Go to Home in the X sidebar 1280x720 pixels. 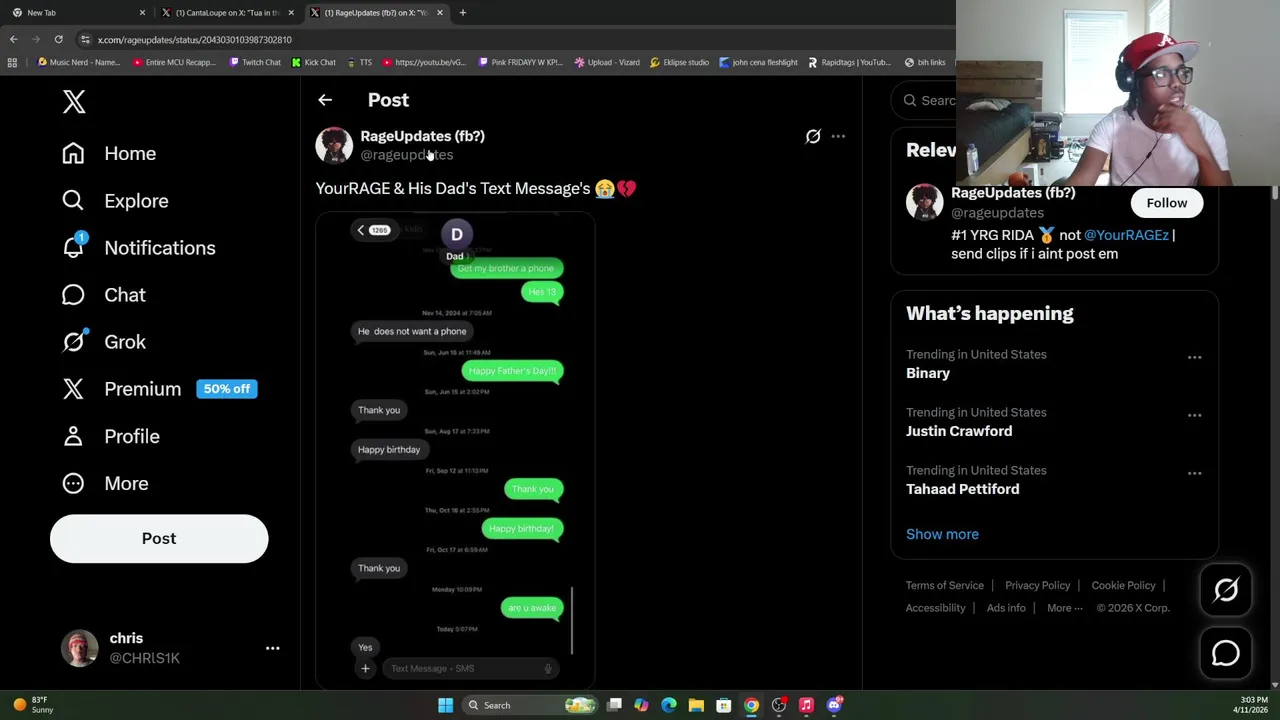(x=109, y=153)
